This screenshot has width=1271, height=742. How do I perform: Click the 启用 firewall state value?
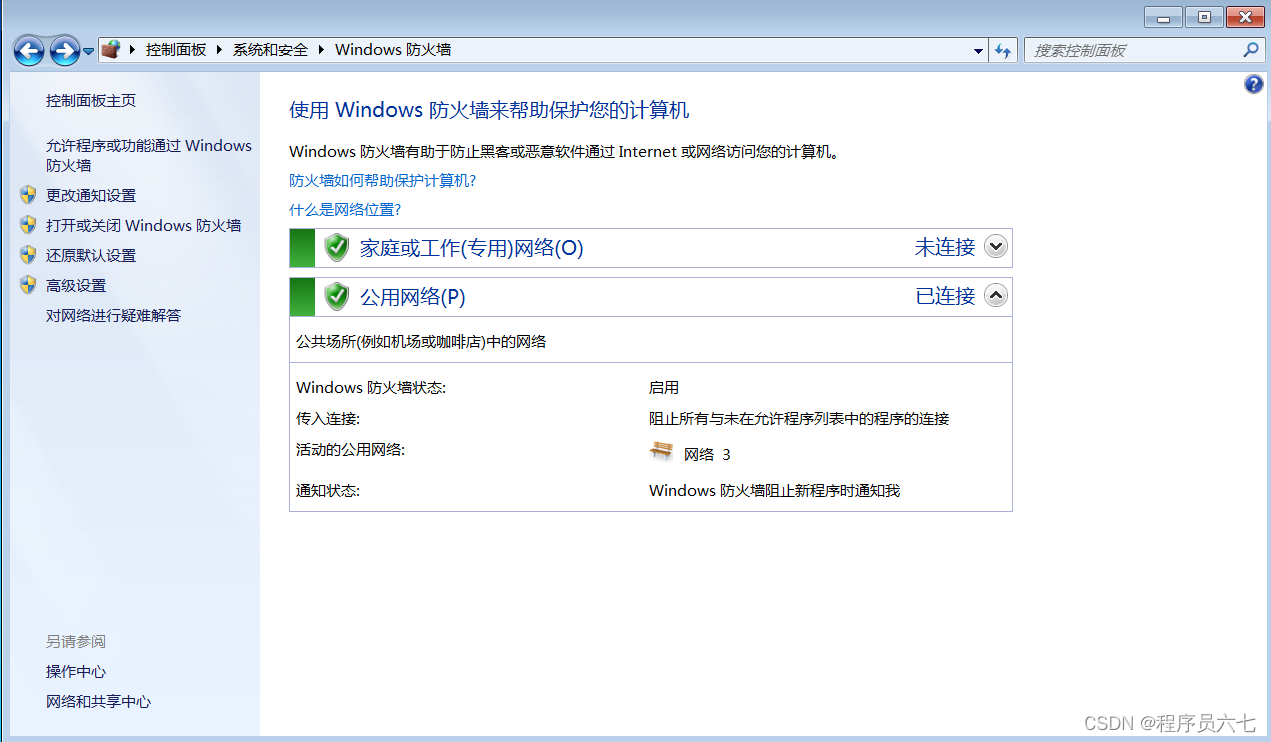[664, 388]
